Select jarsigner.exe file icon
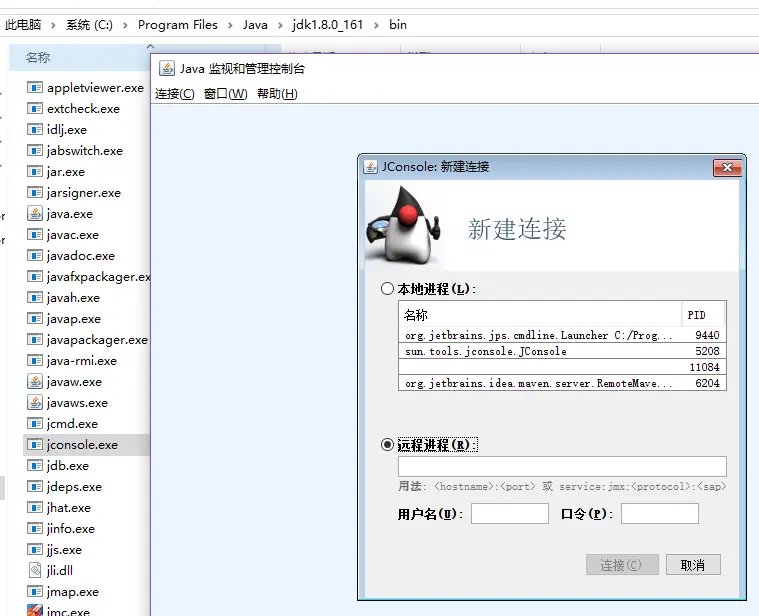 point(35,193)
